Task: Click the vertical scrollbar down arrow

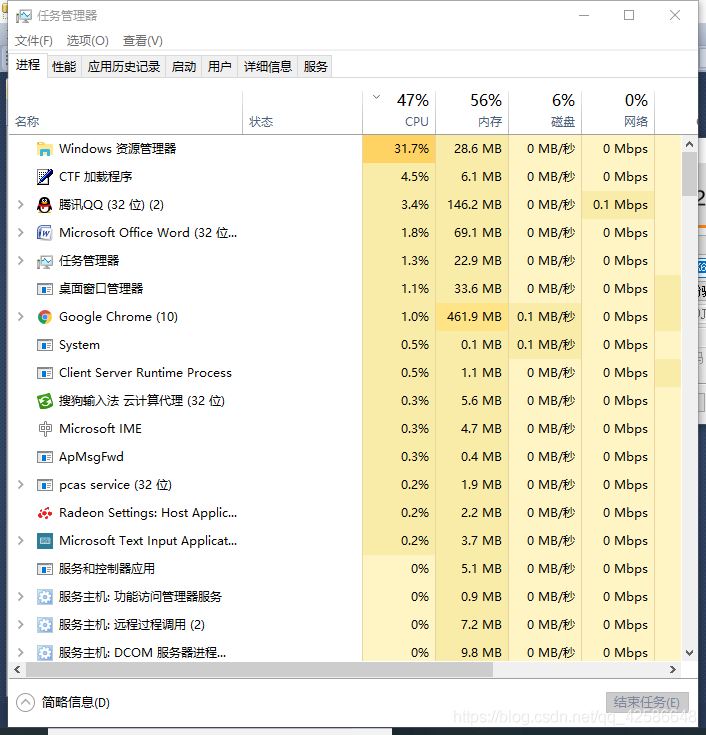Action: pos(689,652)
